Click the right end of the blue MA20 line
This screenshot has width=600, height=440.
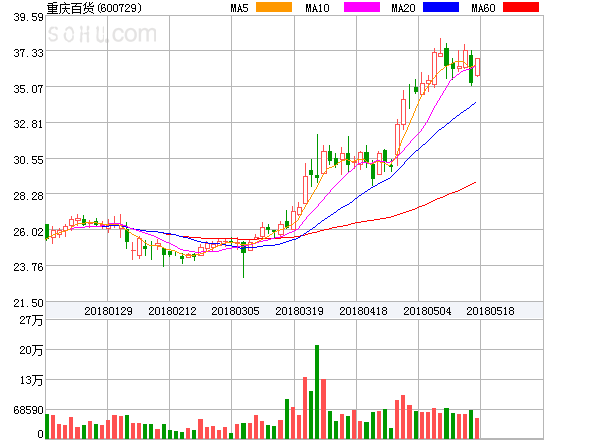tap(476, 103)
